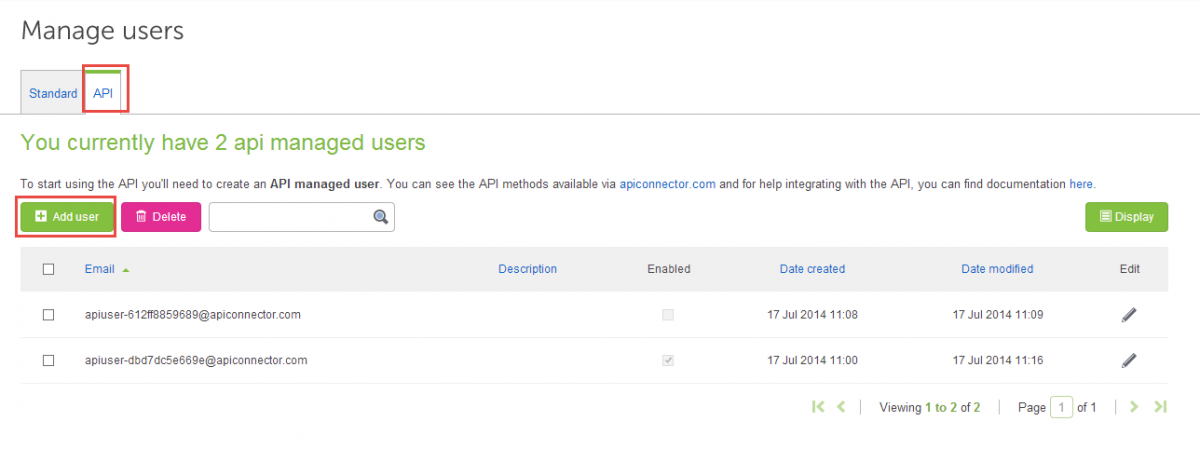
Task: Sort by Email column ascending arrow
Action: click(x=126, y=269)
